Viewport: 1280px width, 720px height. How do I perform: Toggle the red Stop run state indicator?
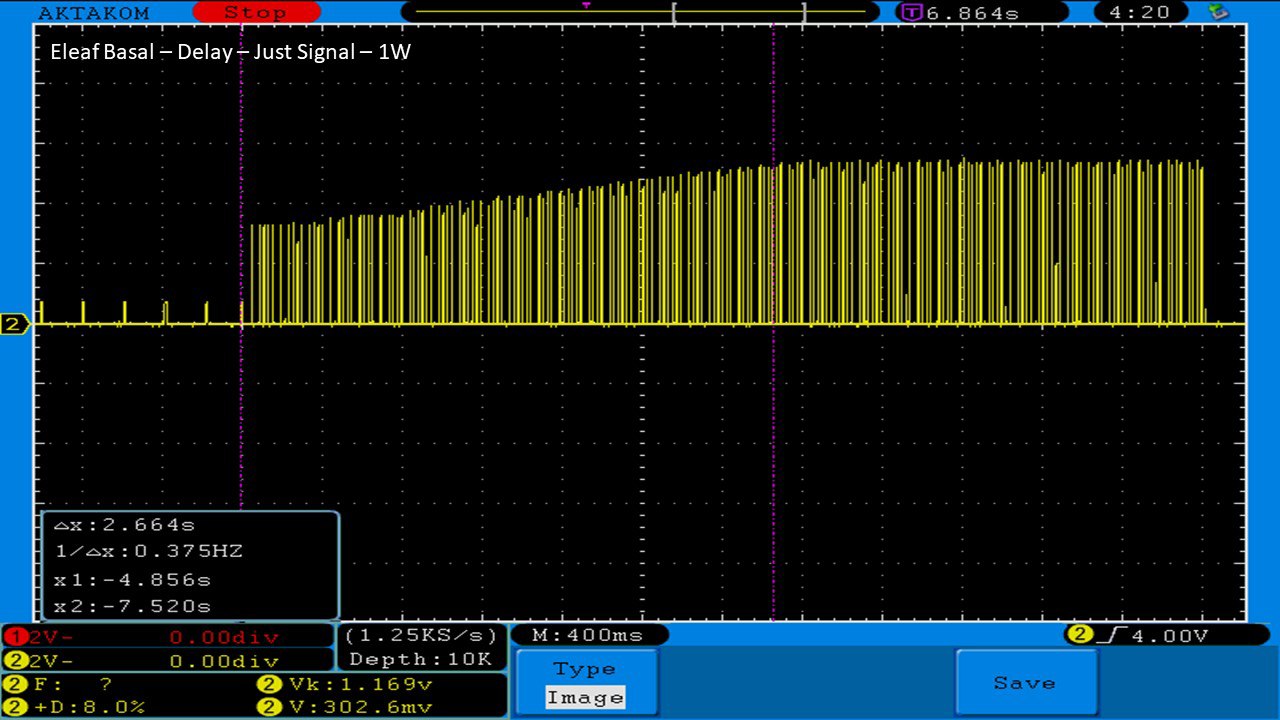pyautogui.click(x=255, y=13)
